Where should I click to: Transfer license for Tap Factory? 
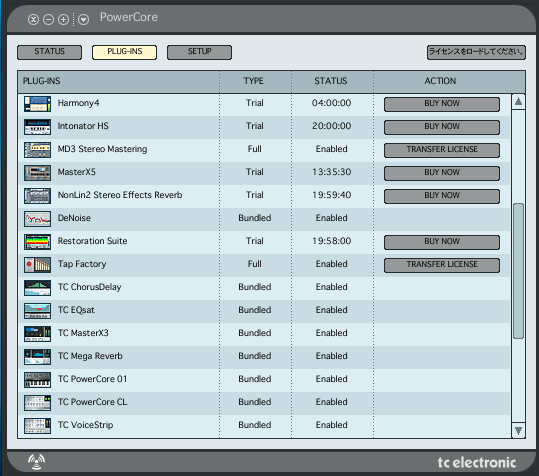[442, 265]
